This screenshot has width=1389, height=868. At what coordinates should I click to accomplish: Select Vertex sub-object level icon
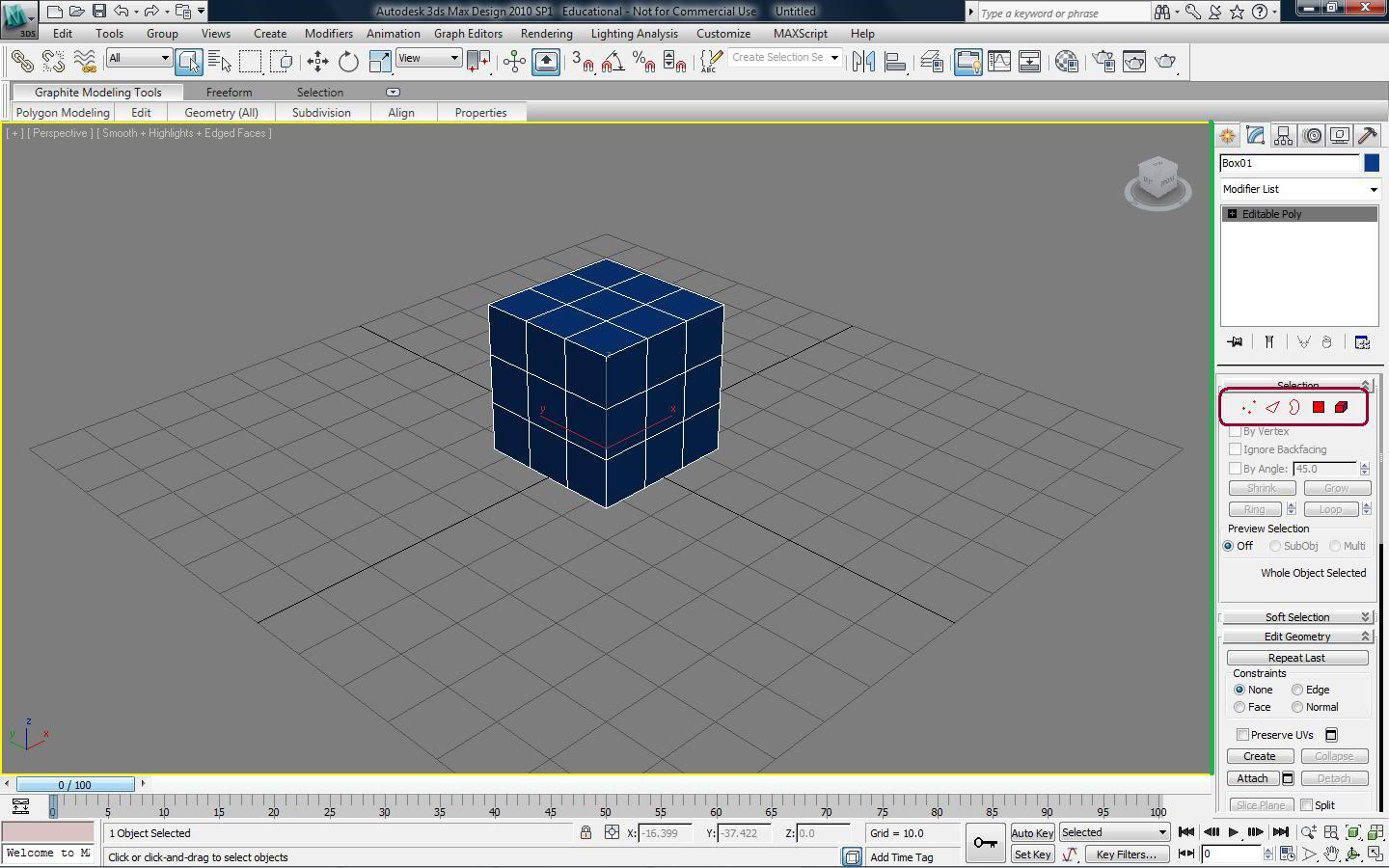click(x=1248, y=407)
